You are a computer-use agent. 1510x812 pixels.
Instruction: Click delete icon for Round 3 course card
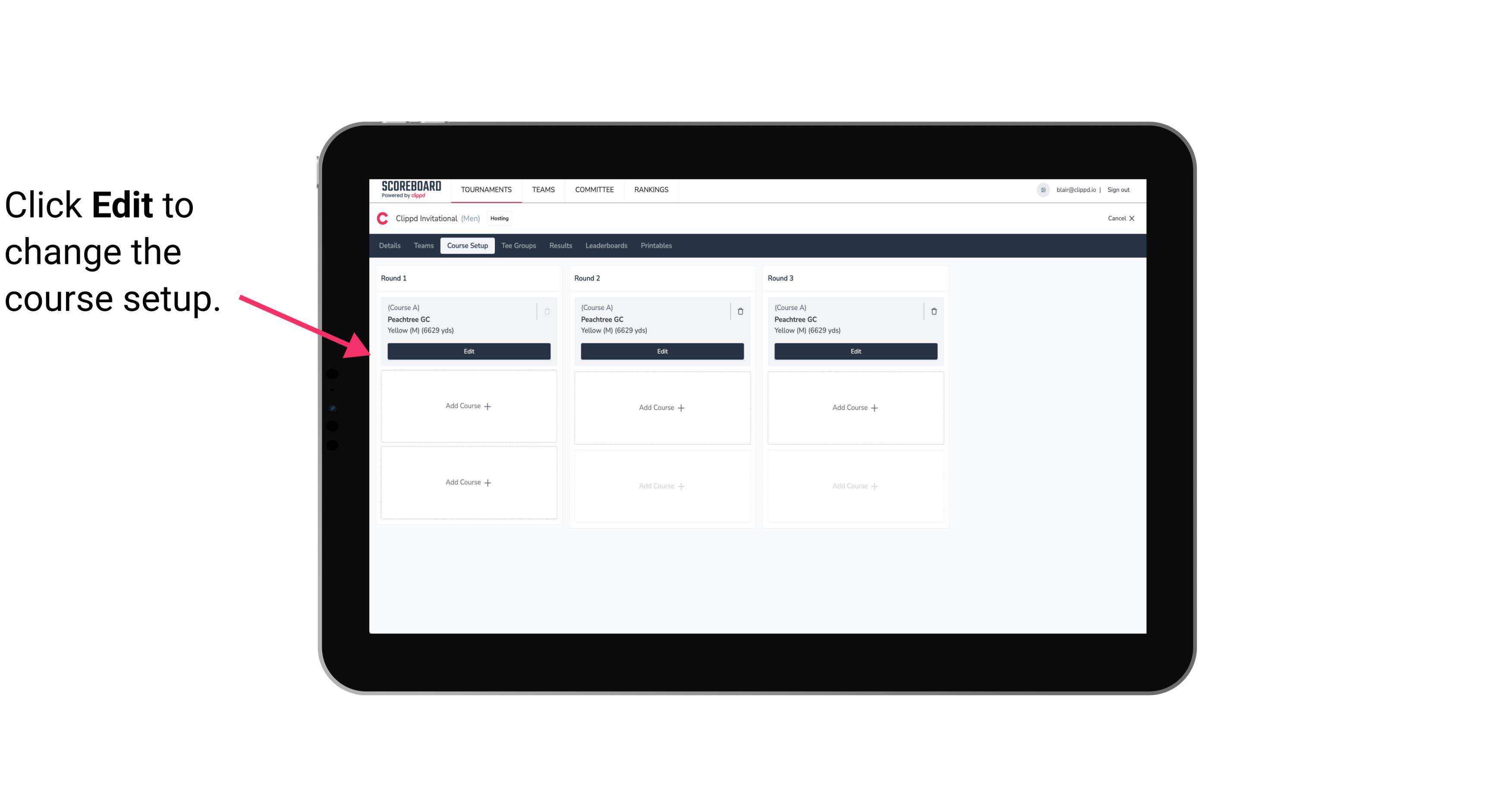[933, 311]
